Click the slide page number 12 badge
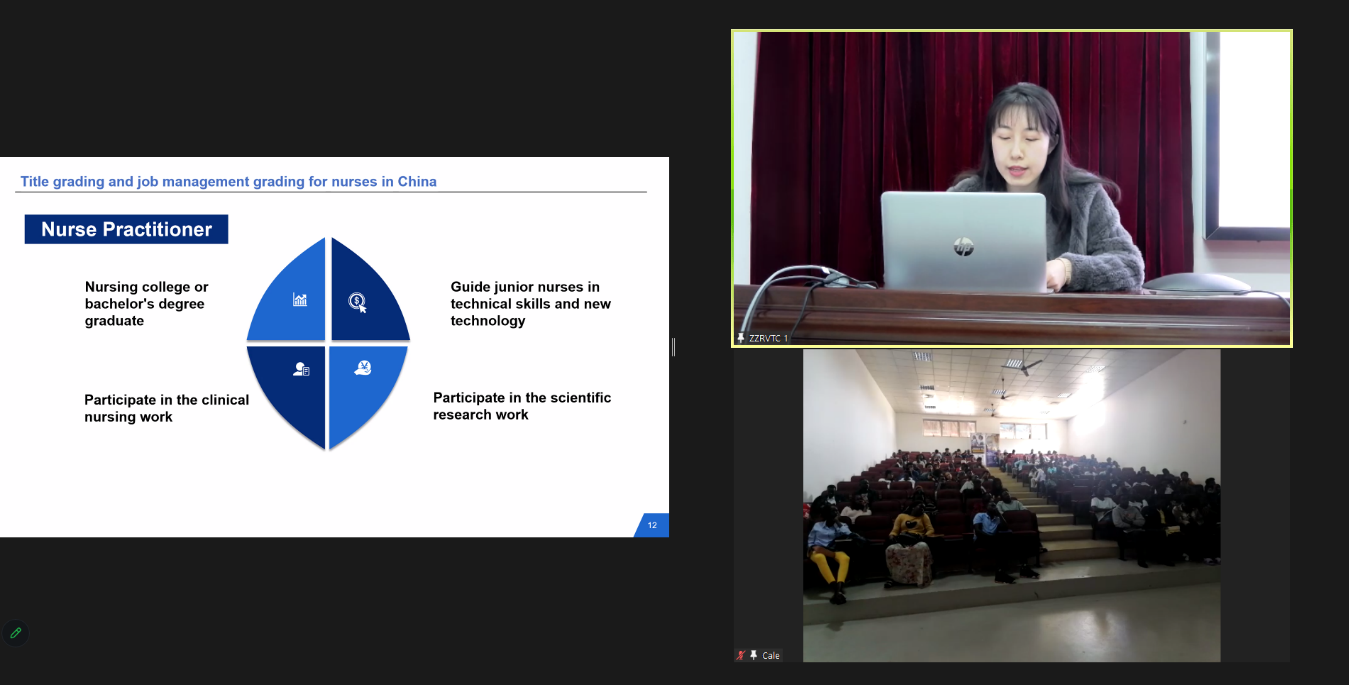 pyautogui.click(x=652, y=525)
